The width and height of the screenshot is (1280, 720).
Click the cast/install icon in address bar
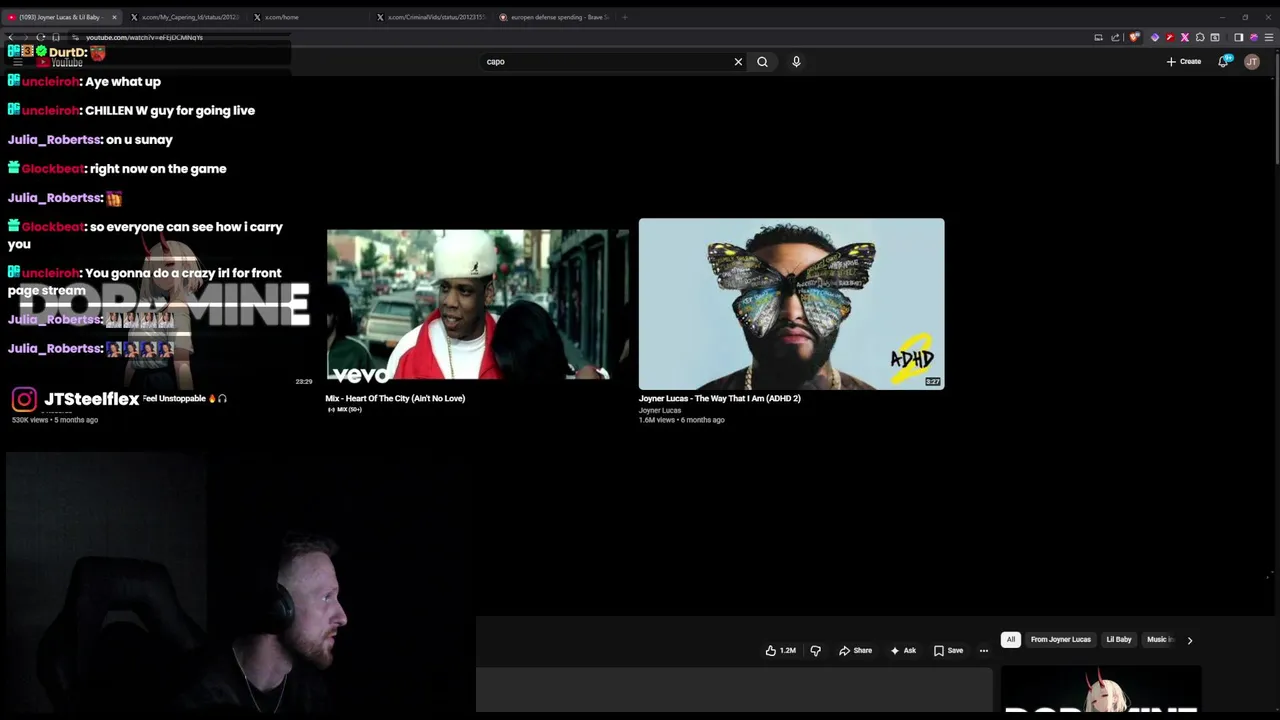1098,37
